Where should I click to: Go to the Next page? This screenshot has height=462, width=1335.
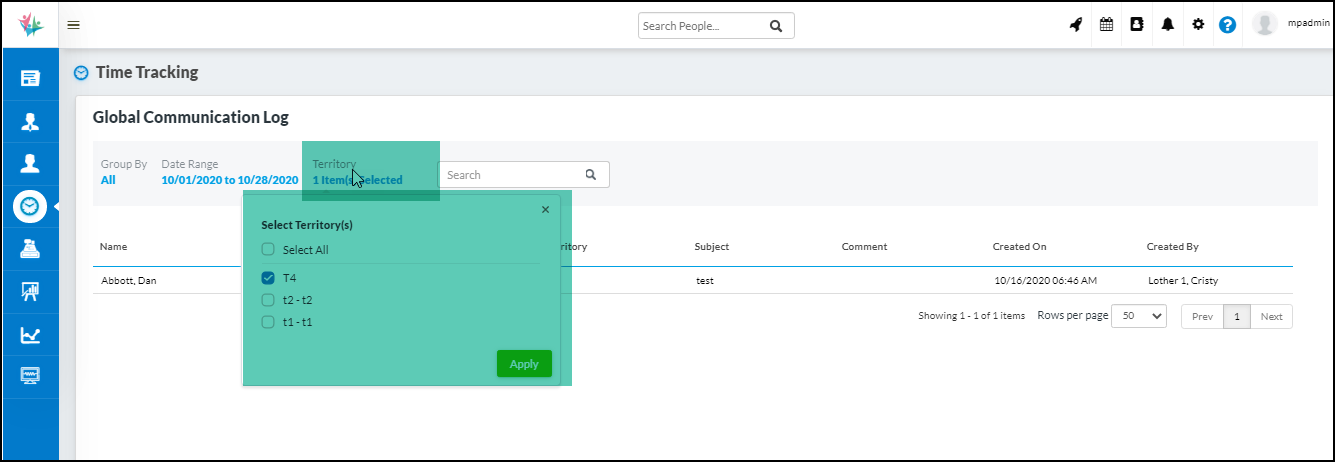pyautogui.click(x=1271, y=316)
